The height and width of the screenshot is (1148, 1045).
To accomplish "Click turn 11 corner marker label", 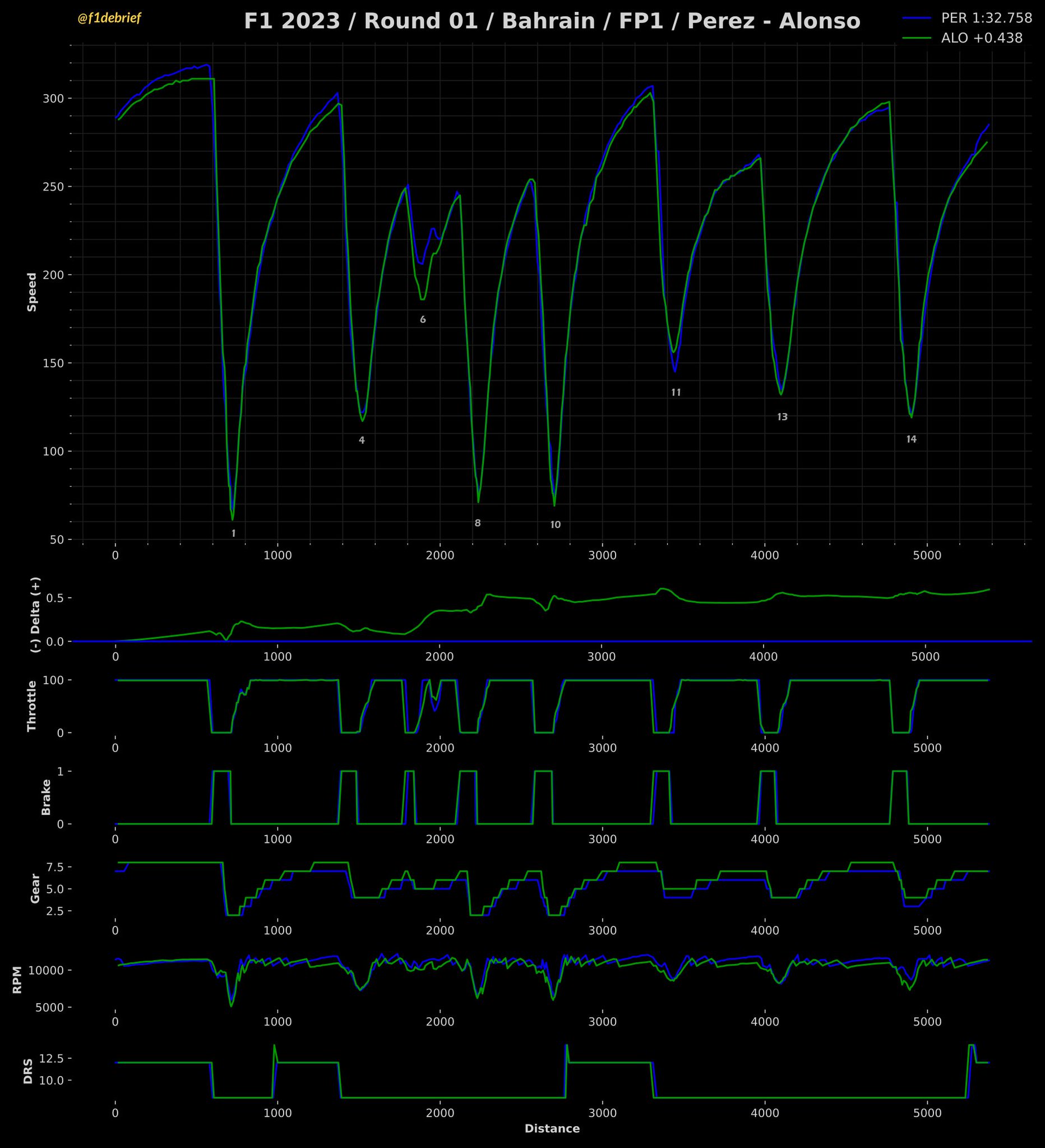I will coord(676,393).
